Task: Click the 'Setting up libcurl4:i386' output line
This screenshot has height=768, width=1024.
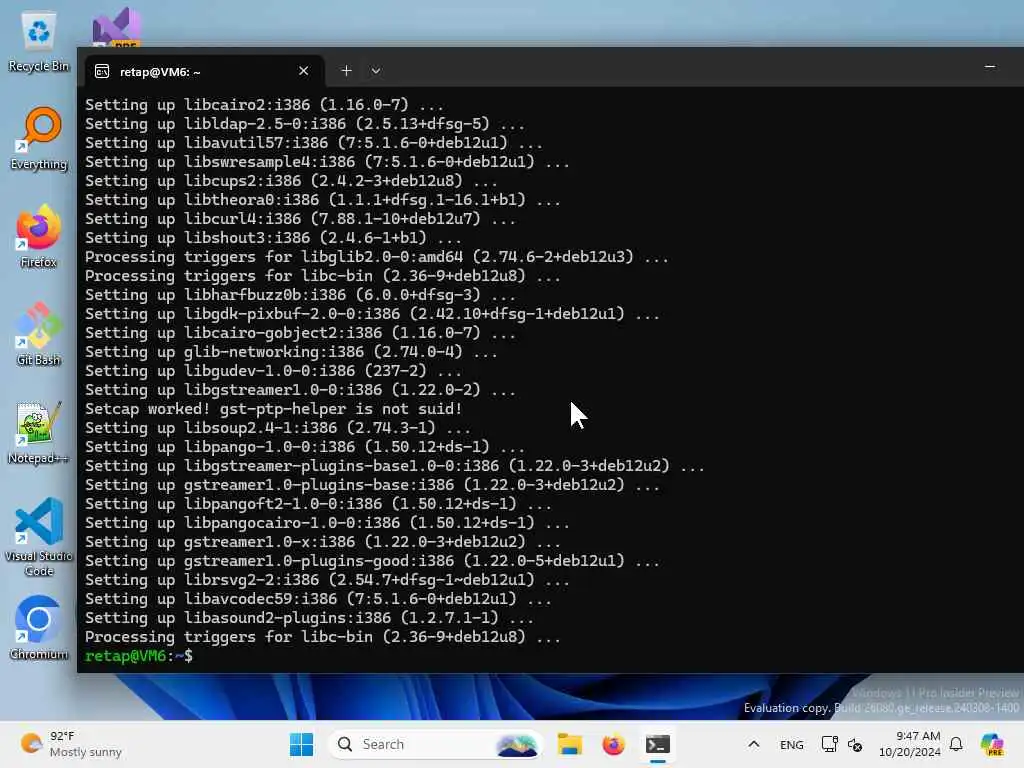Action: tap(300, 219)
